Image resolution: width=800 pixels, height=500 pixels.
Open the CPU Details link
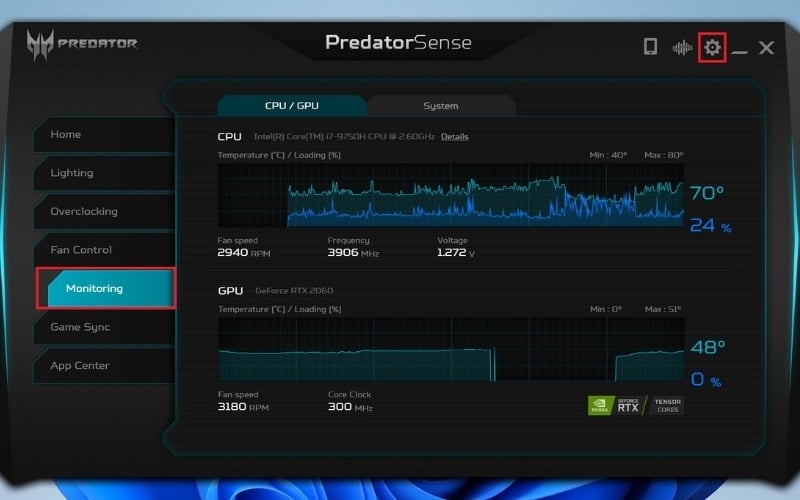click(x=455, y=137)
